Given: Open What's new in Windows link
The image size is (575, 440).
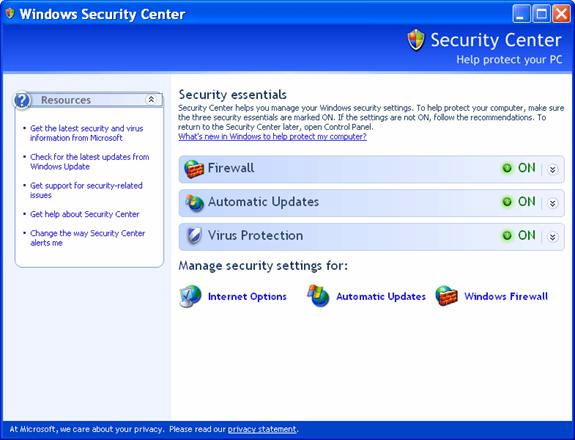Looking at the screenshot, I should 272,137.
